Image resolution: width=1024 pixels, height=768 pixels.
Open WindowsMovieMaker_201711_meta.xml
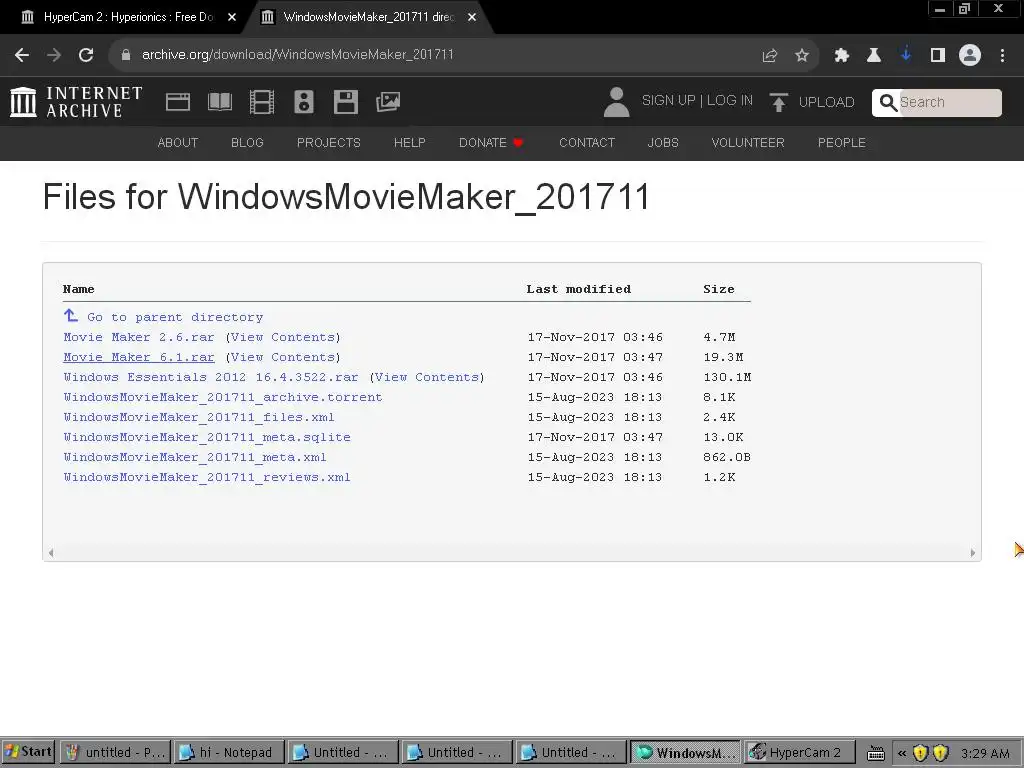(195, 458)
